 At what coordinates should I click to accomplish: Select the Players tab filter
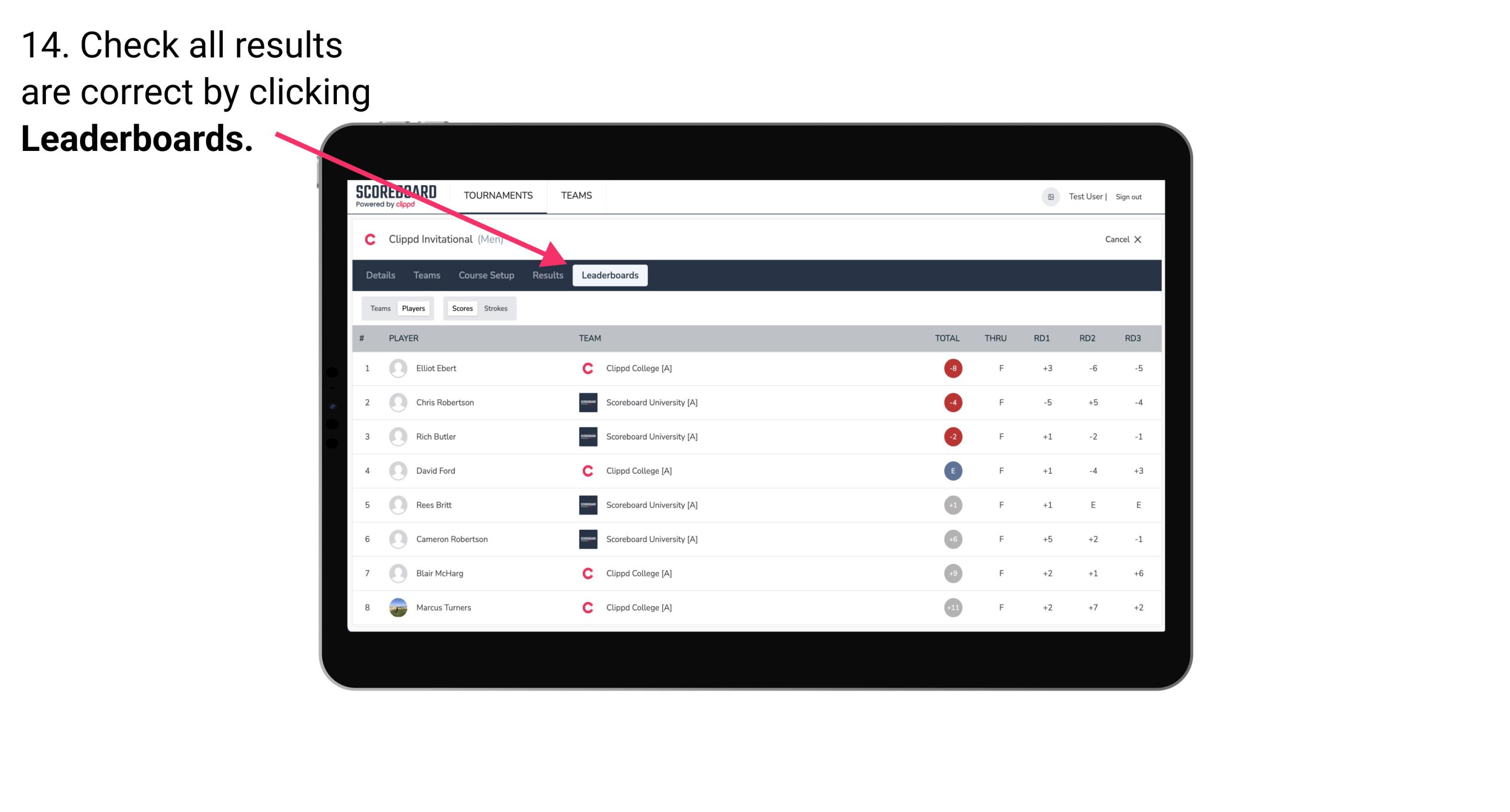coord(414,308)
